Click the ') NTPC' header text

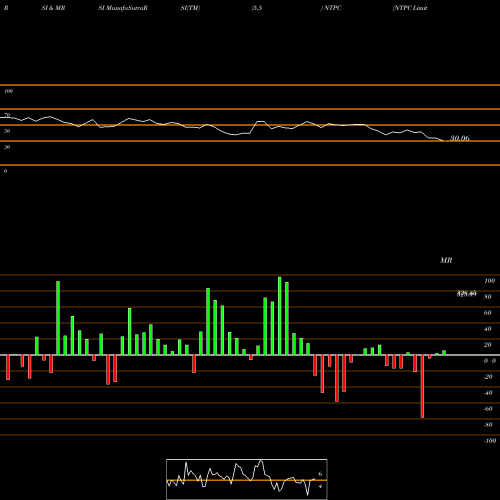click(x=331, y=8)
